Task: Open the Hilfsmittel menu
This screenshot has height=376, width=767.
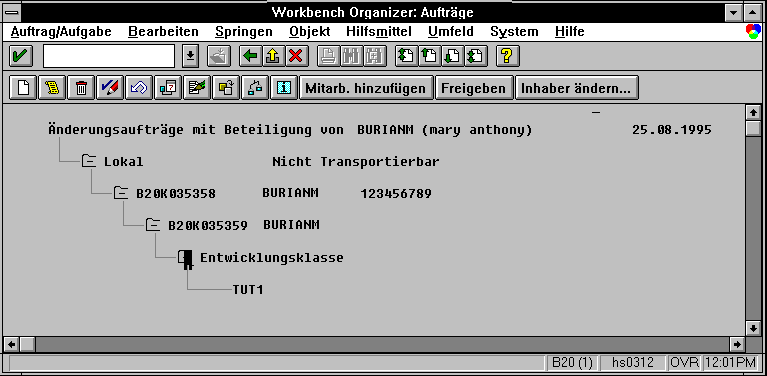Action: click(379, 32)
